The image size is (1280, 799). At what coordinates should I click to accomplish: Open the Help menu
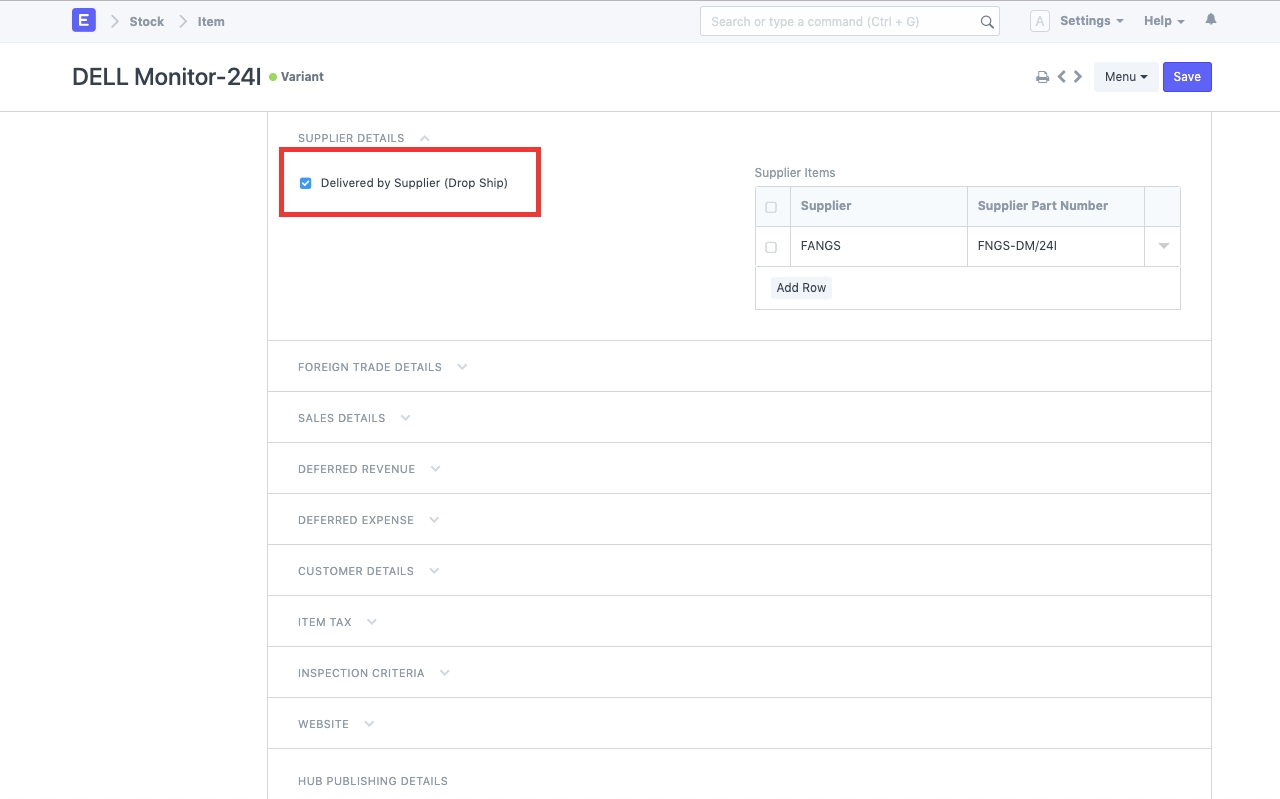click(1164, 21)
